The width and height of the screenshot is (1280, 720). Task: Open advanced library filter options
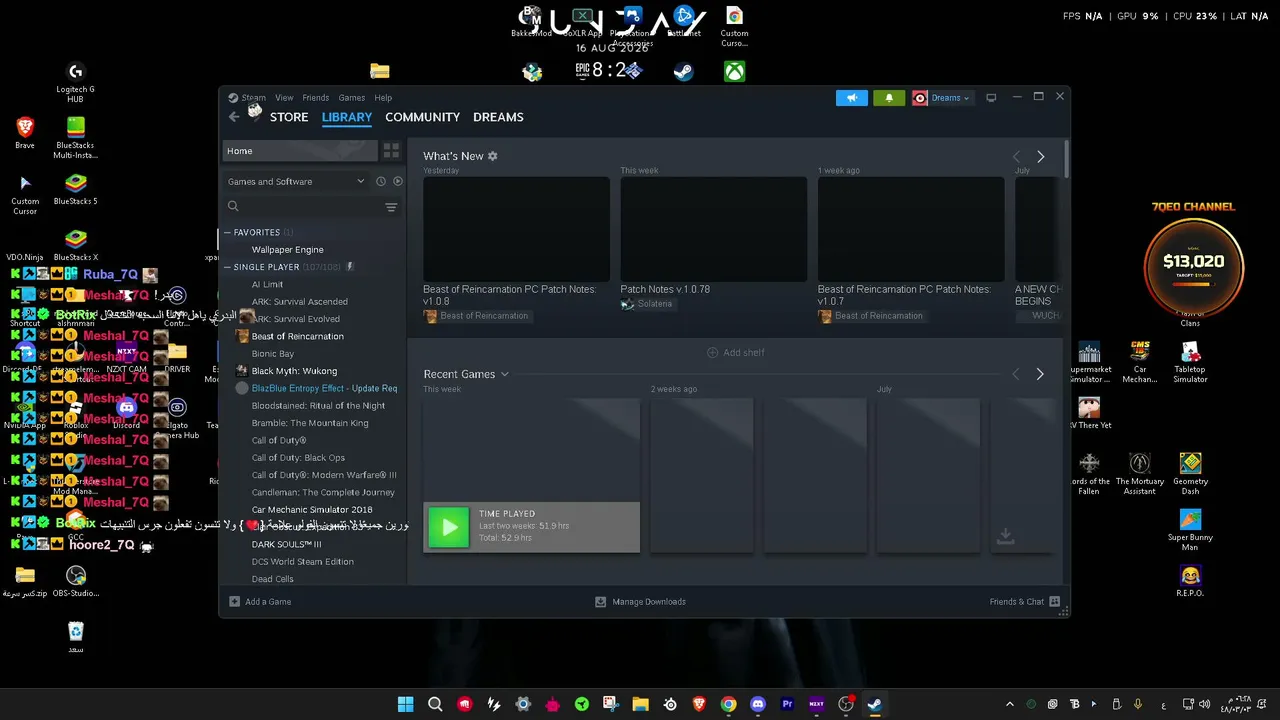click(x=391, y=207)
